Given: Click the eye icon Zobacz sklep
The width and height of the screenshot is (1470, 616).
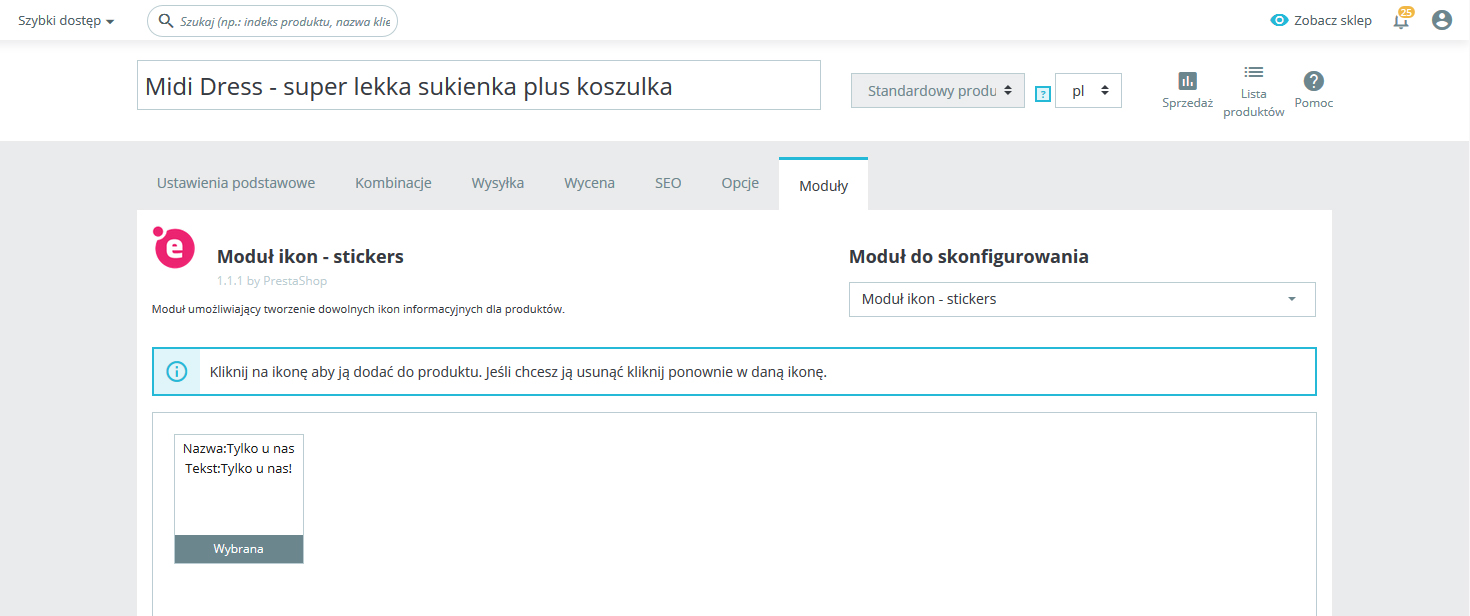Looking at the screenshot, I should click(1279, 21).
